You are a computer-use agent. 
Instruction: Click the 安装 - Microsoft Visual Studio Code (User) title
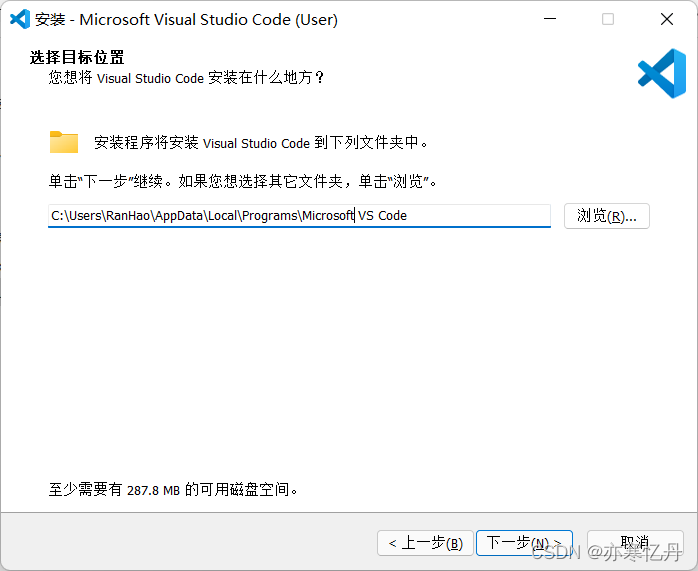coord(187,20)
